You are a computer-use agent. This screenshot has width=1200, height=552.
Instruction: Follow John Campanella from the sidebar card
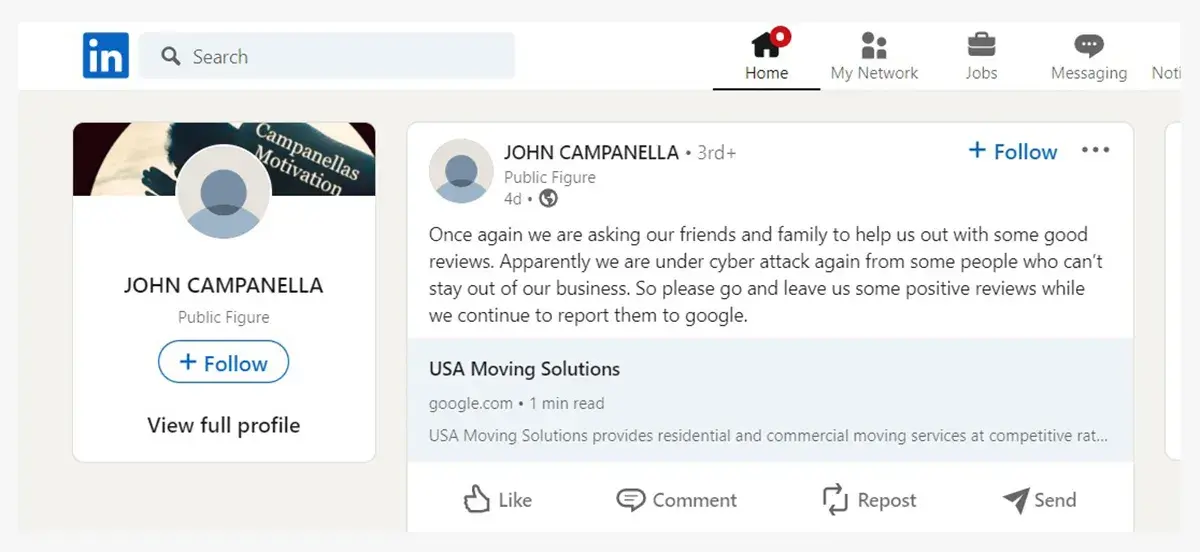pos(223,363)
